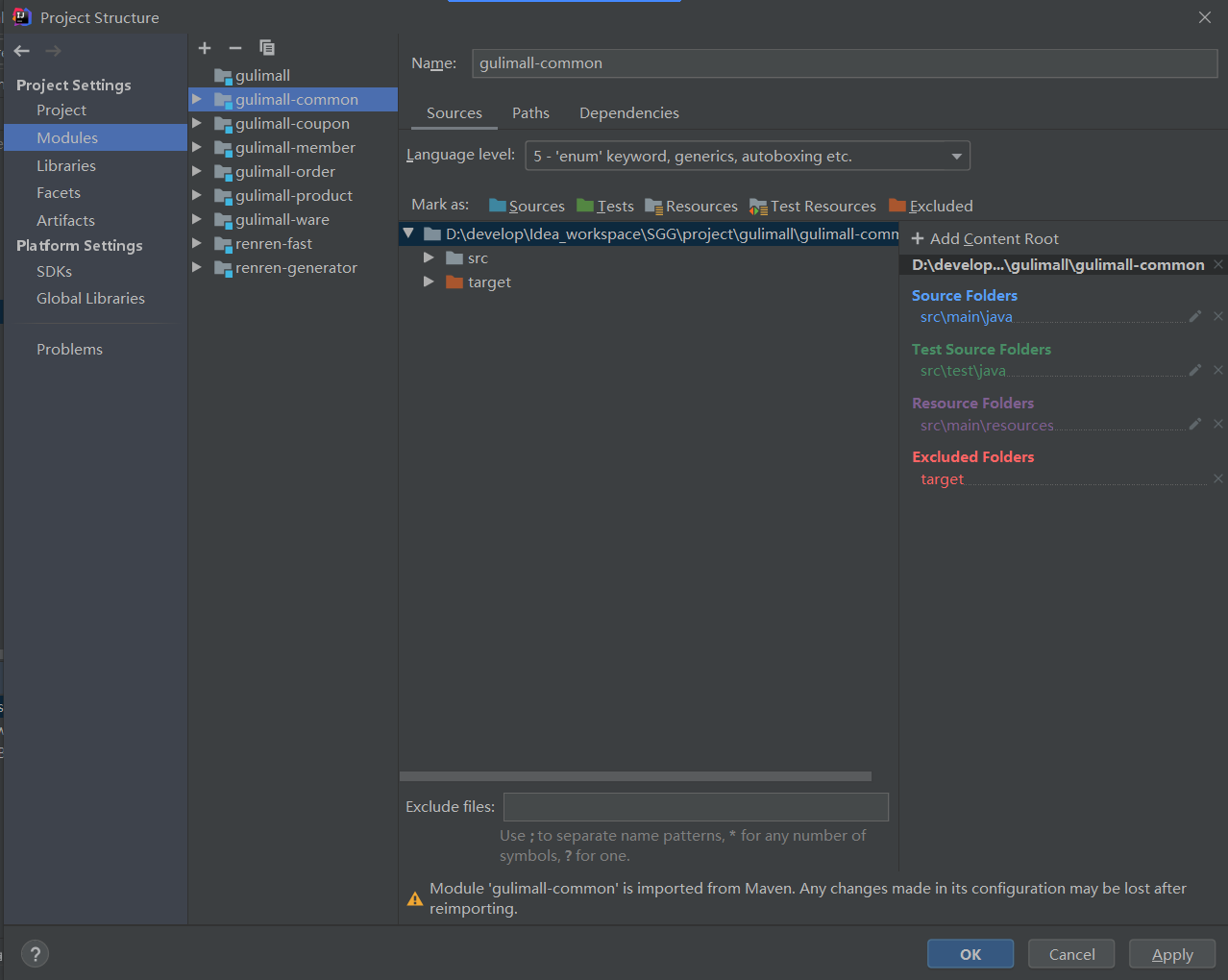Open the Language level dropdown
Viewport: 1228px width, 980px height.
point(748,156)
